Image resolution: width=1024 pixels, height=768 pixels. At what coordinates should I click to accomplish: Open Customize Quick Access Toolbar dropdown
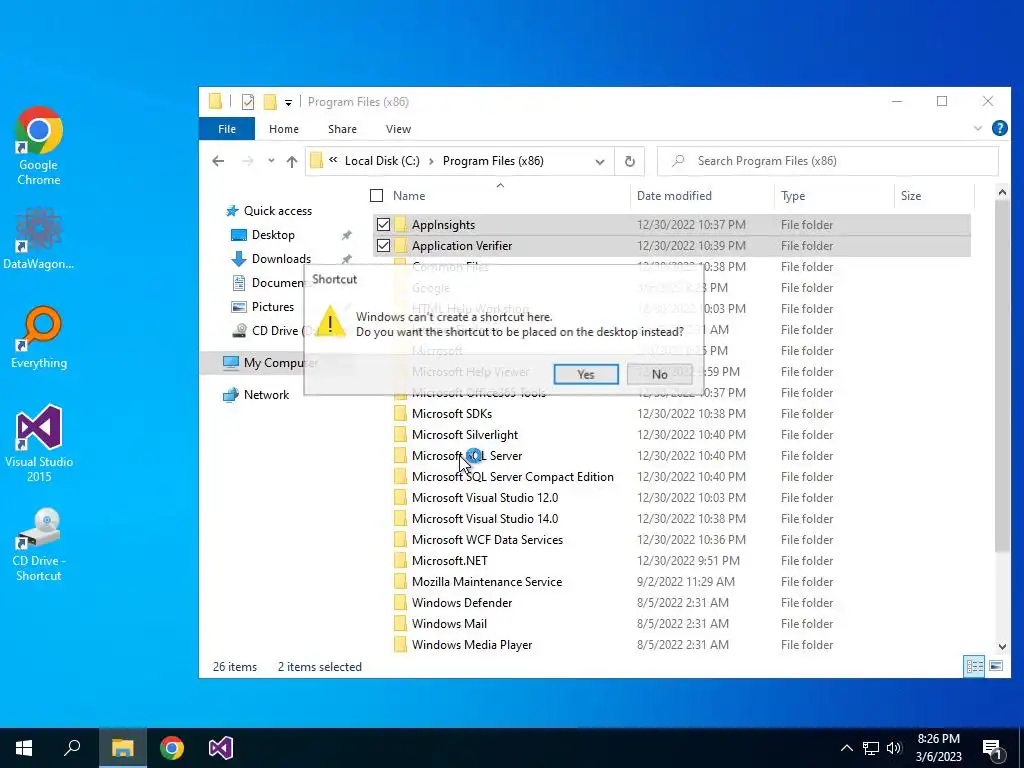288,103
